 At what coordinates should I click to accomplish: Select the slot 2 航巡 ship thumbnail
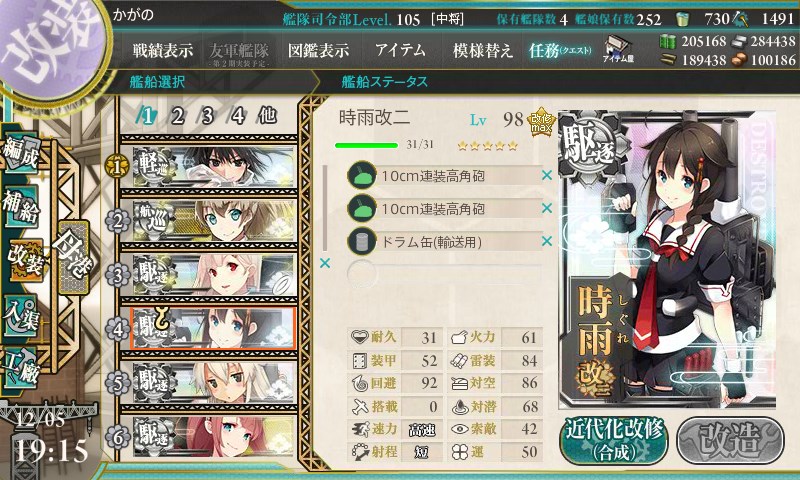[213, 220]
